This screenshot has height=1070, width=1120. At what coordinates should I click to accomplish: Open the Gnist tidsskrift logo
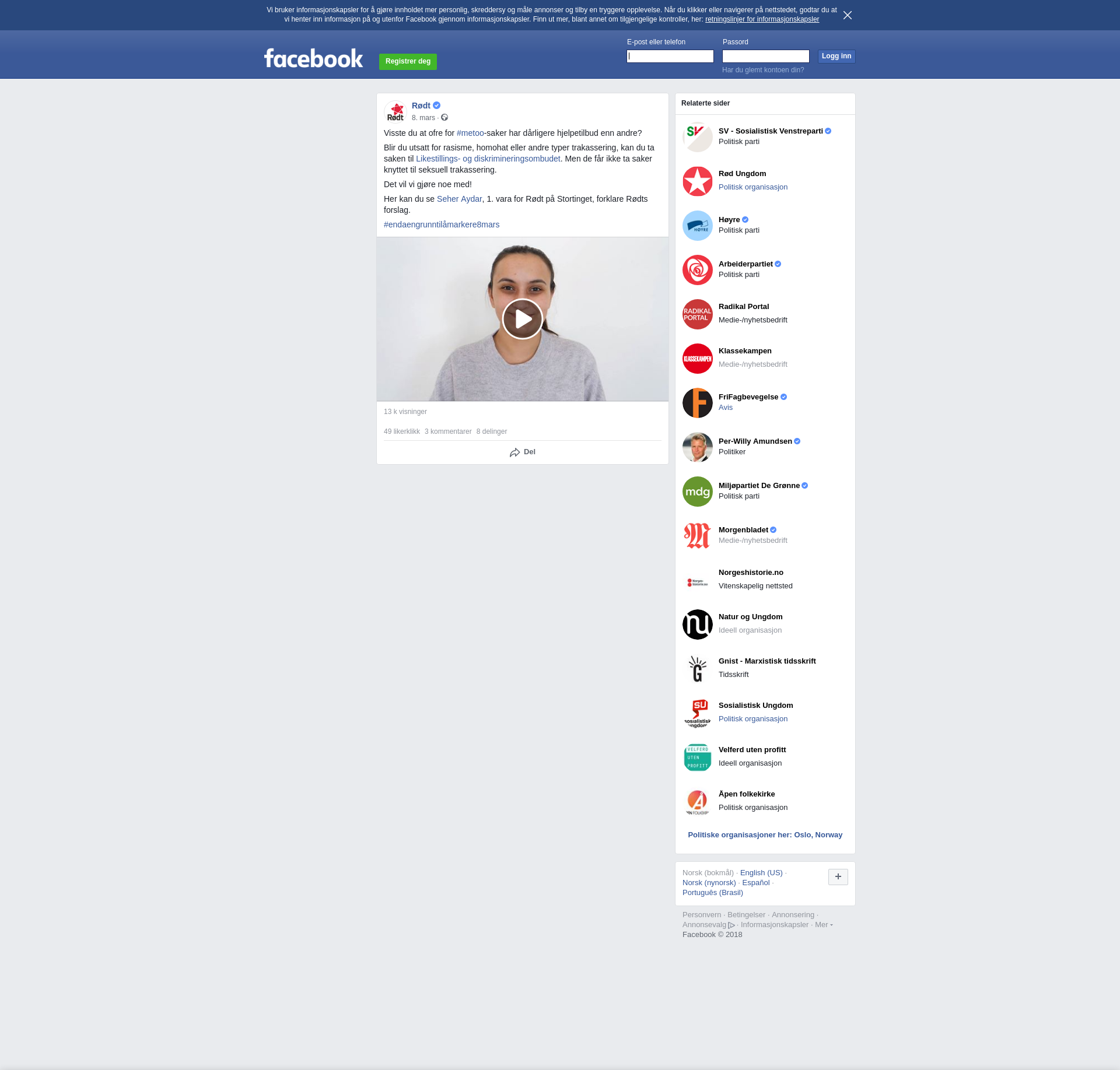coord(698,669)
